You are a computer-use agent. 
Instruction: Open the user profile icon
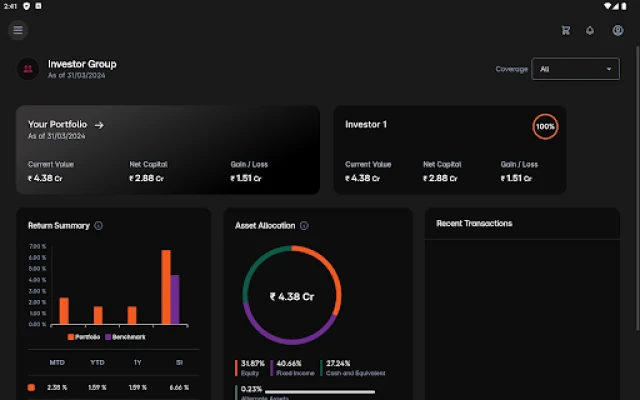point(618,30)
